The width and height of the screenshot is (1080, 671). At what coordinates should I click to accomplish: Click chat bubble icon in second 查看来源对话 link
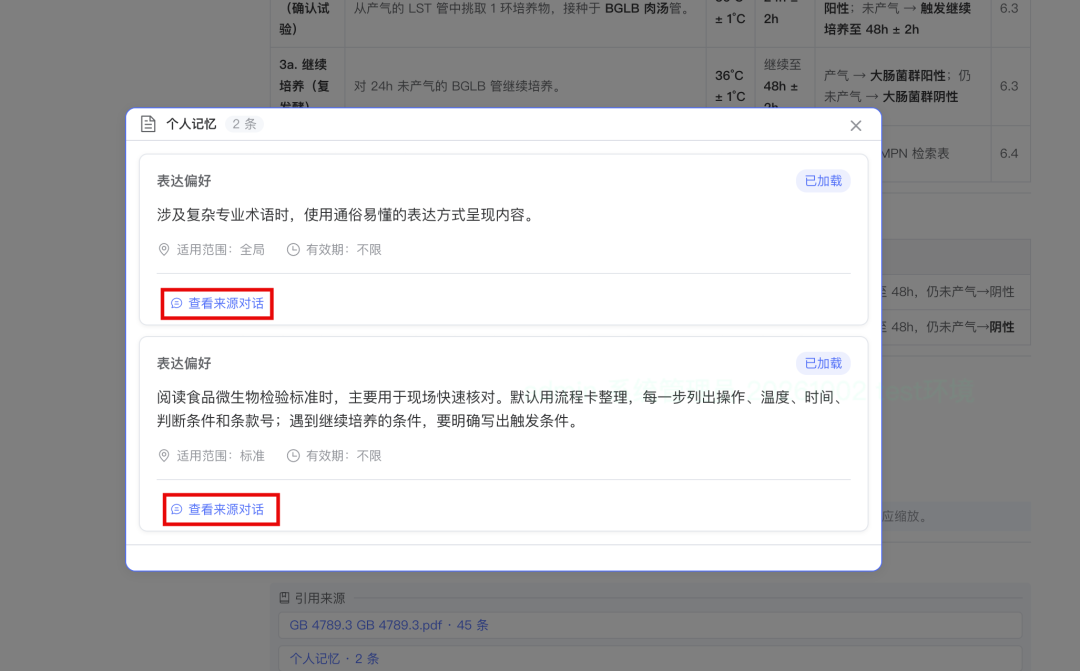coord(176,510)
